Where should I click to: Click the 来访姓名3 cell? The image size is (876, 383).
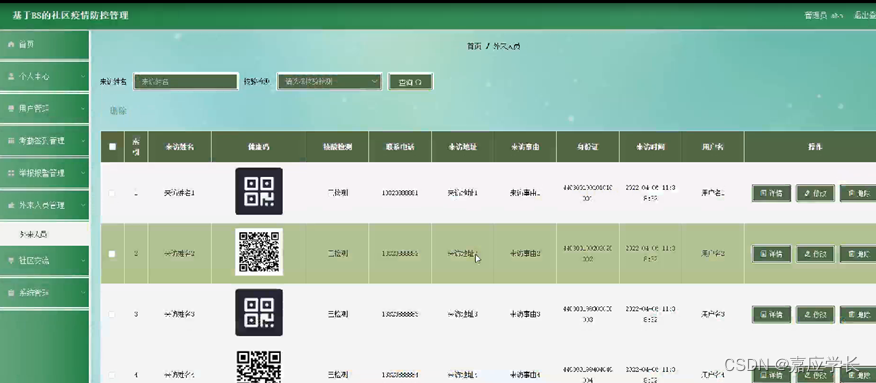point(179,314)
